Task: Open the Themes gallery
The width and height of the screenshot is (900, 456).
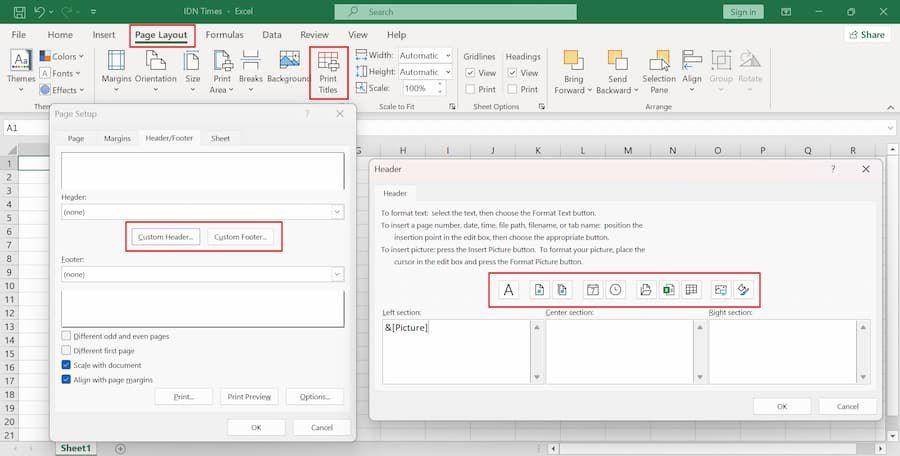Action: (21, 72)
